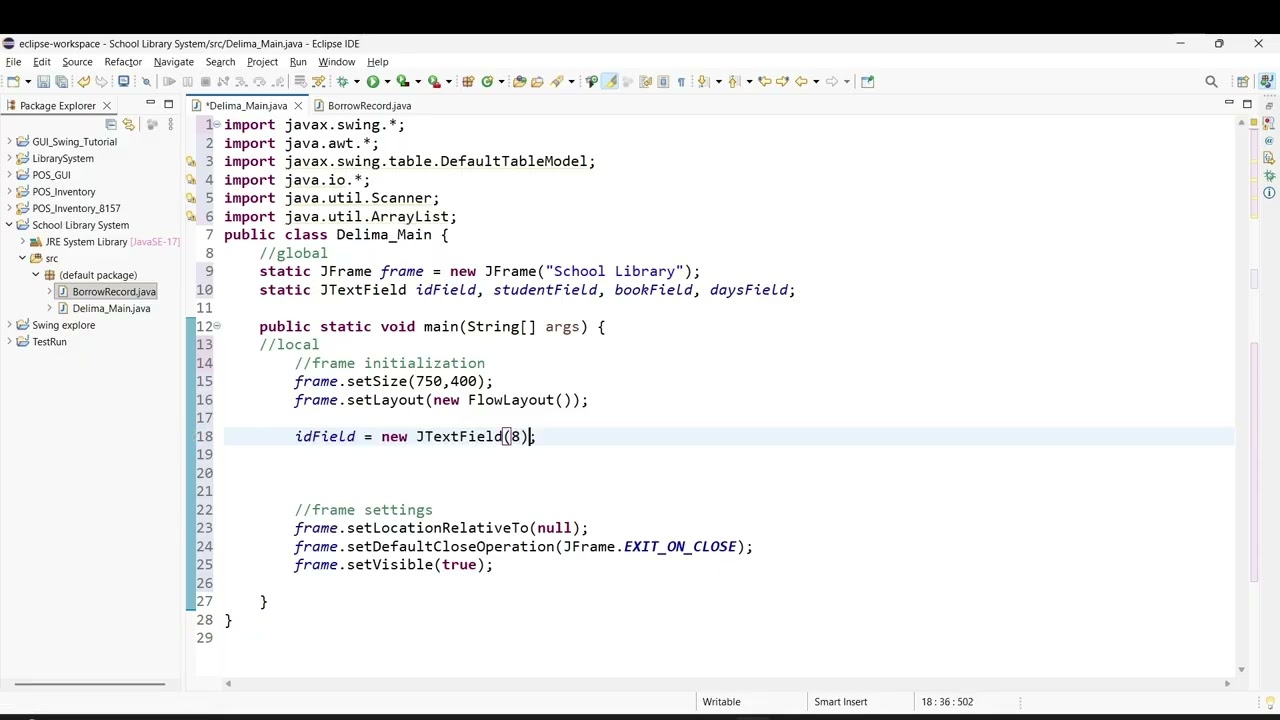1280x720 pixels.
Task: Click the Debug bug icon
Action: coord(342,81)
